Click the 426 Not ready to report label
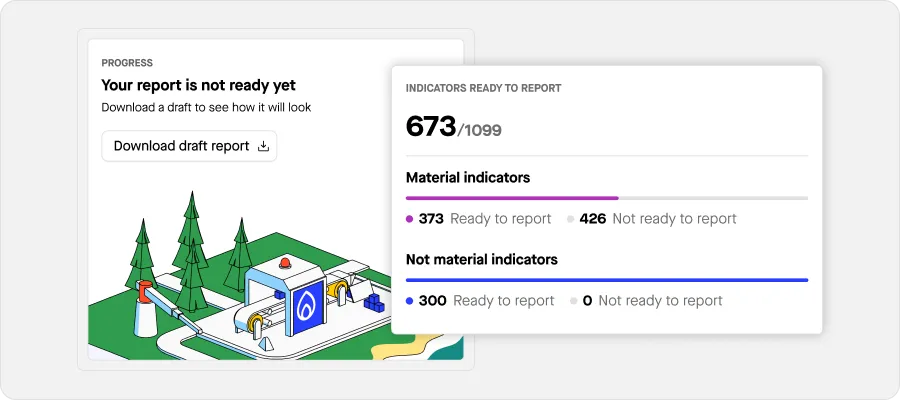 (658, 219)
